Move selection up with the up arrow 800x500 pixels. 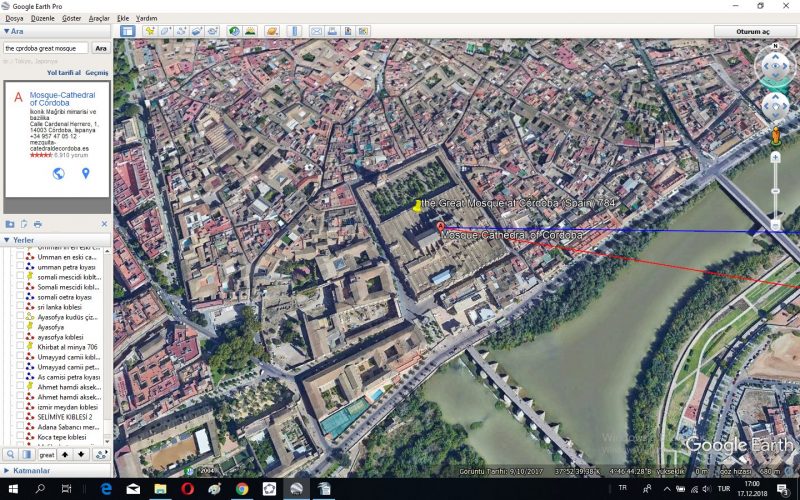65,455
